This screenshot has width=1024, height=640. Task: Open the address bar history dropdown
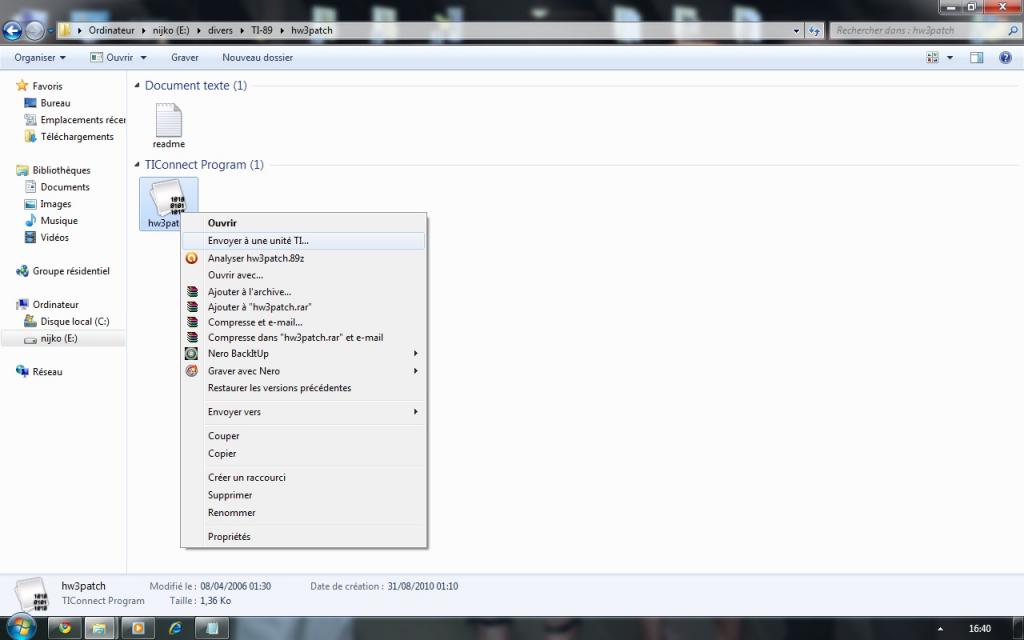coord(796,30)
